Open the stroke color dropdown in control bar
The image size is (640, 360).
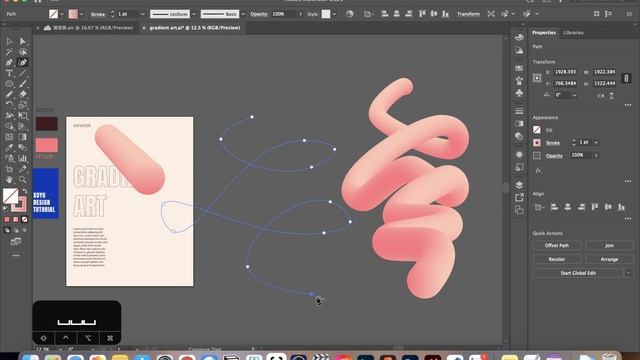[81, 14]
